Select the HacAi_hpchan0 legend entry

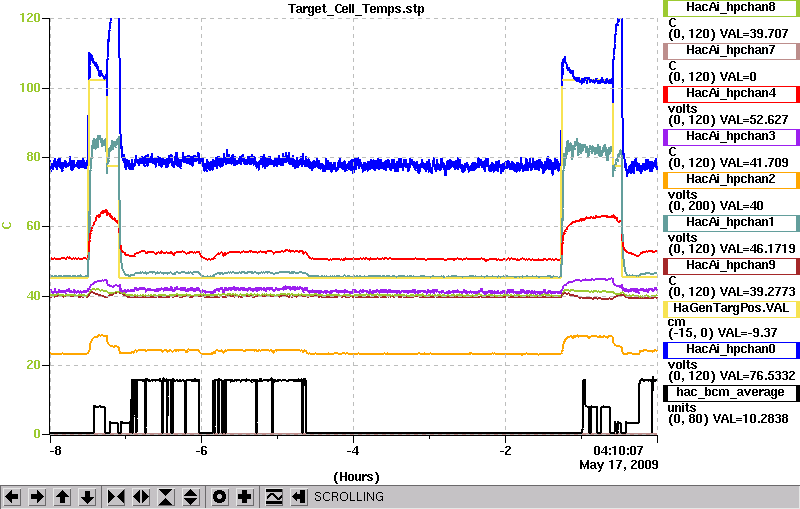tap(731, 349)
